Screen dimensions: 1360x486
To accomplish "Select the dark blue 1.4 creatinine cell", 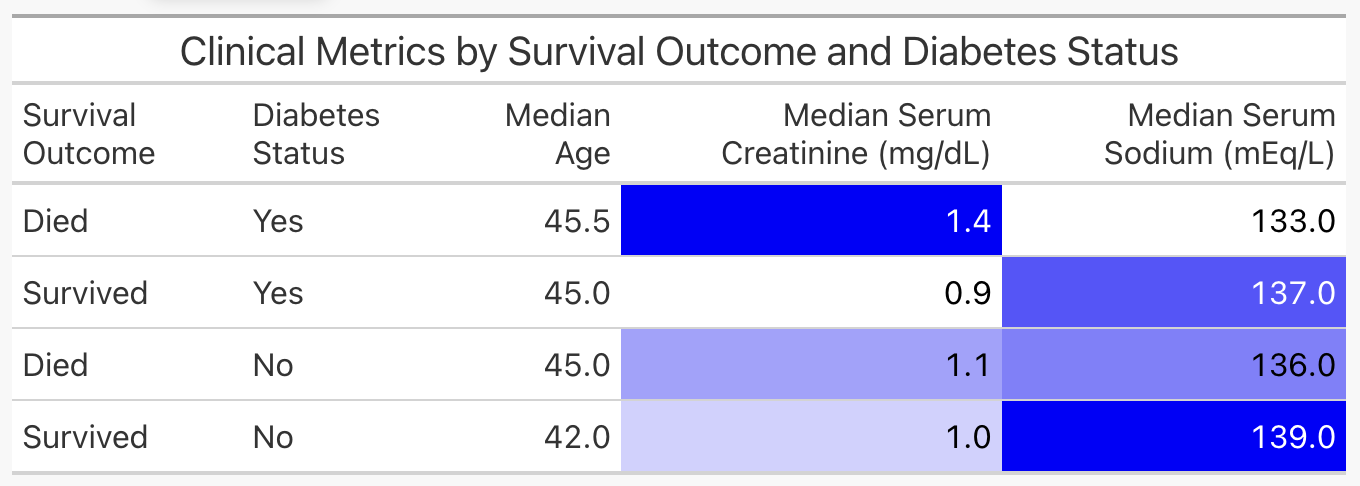I will click(x=811, y=221).
